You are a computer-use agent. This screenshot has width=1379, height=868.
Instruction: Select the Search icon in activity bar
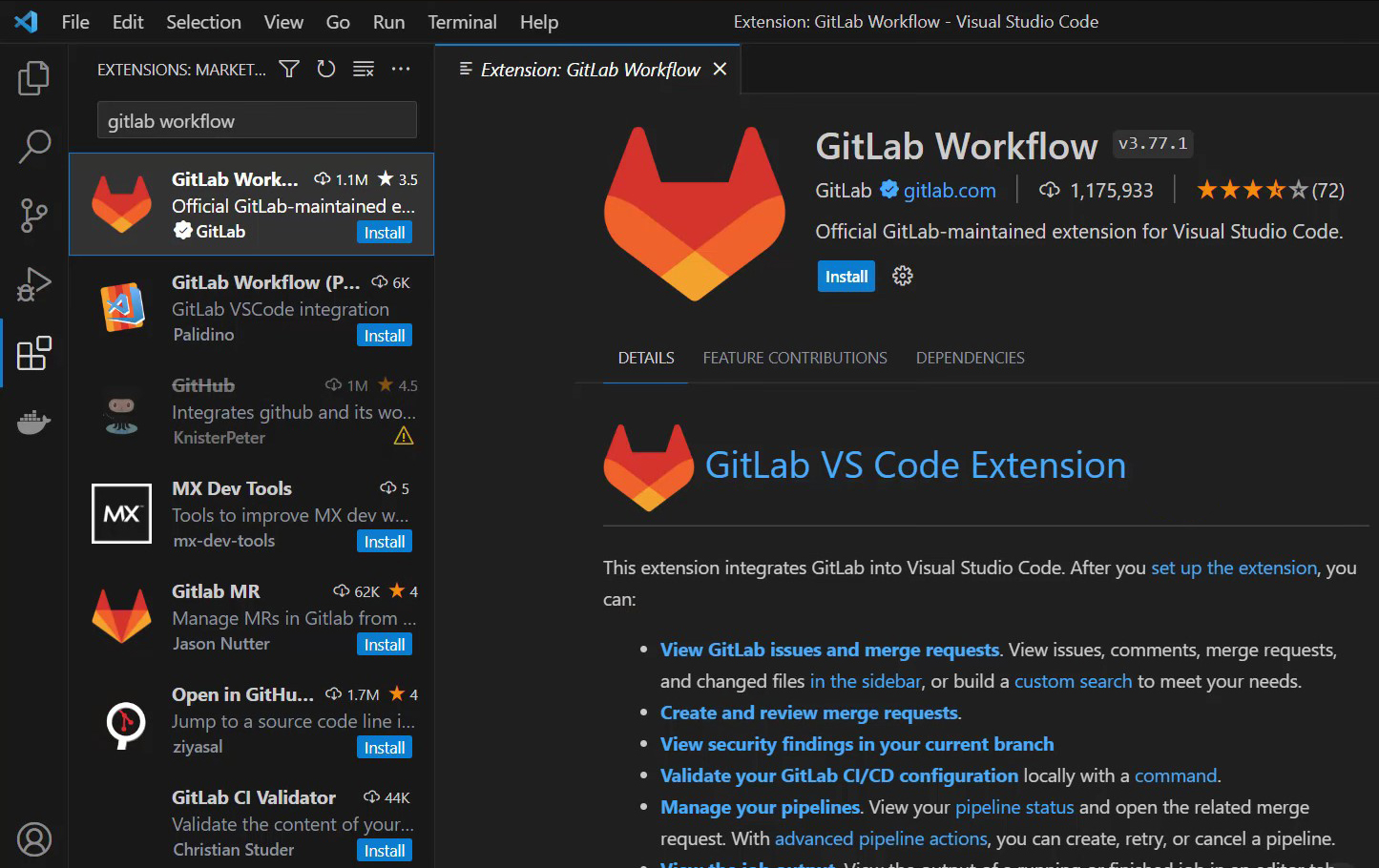click(33, 147)
